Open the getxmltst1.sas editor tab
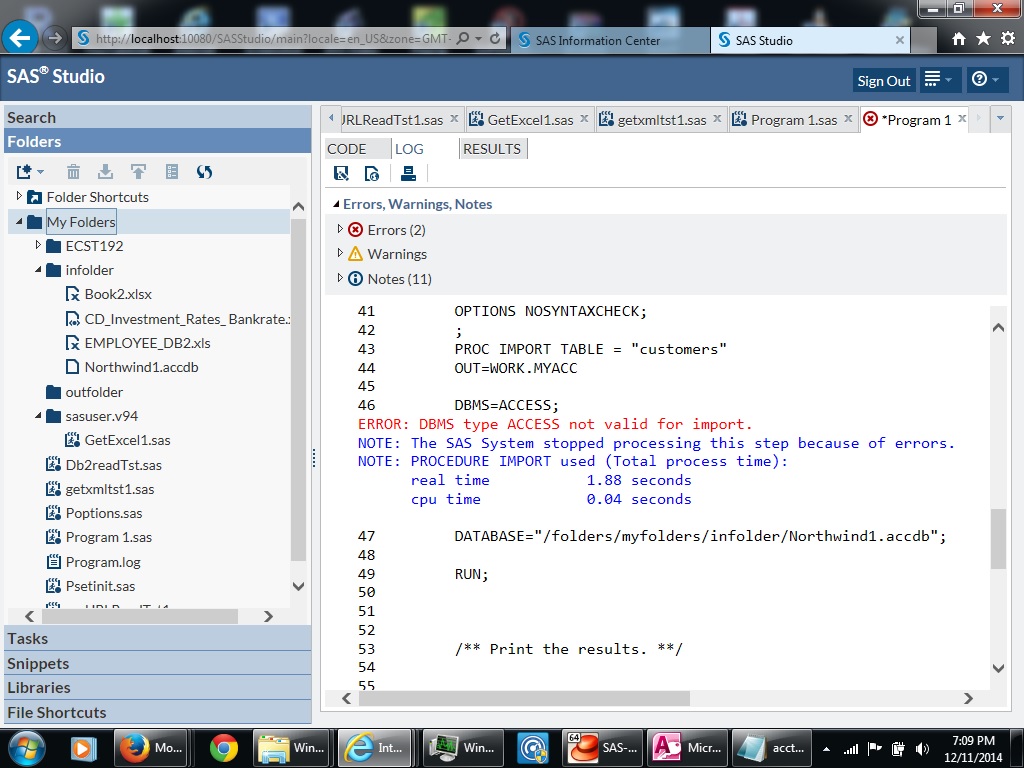This screenshot has width=1024, height=768. click(662, 120)
